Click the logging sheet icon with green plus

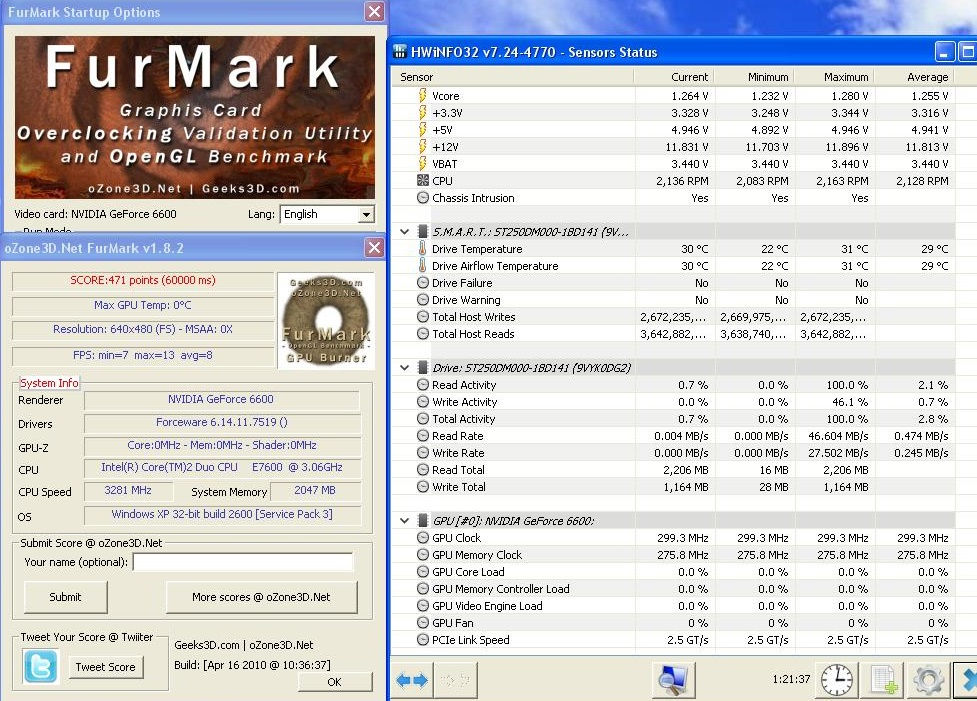click(x=884, y=680)
